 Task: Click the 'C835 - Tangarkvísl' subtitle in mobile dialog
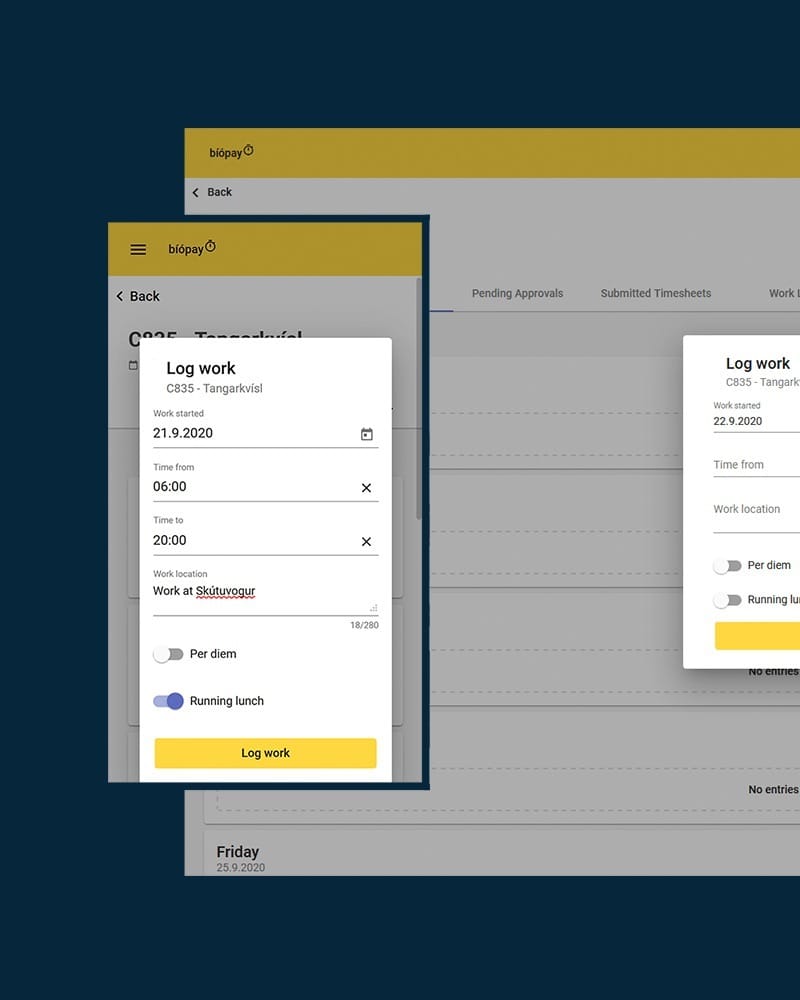pyautogui.click(x=214, y=388)
